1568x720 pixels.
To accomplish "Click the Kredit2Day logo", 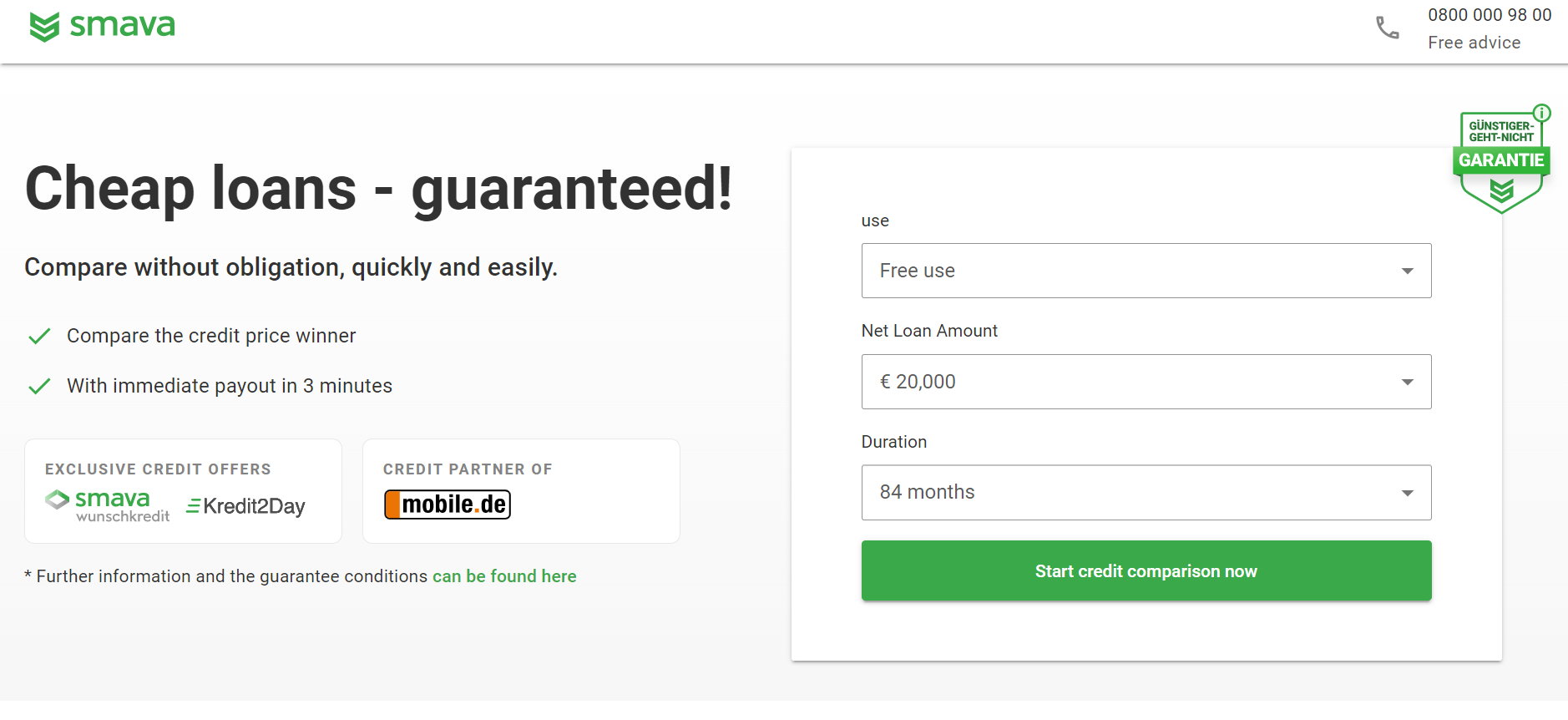I will point(245,506).
